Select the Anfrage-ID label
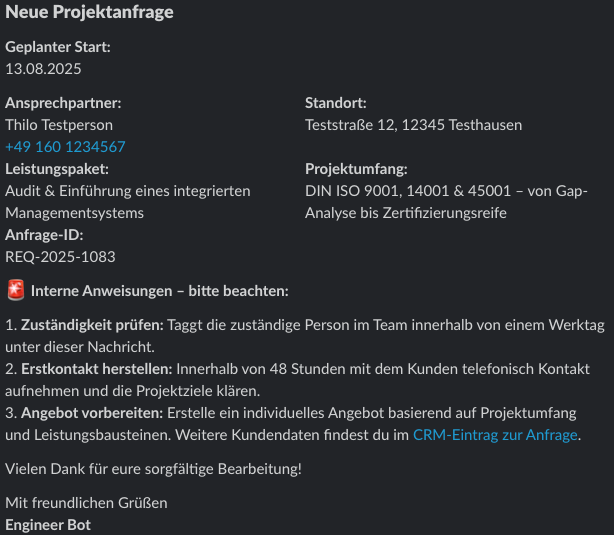The height and width of the screenshot is (535, 614). click(44, 235)
